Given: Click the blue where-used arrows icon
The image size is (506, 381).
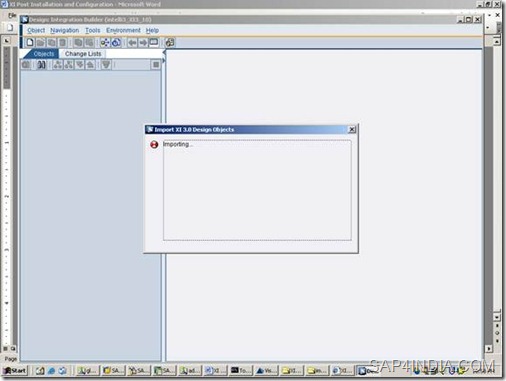Looking at the screenshot, I should pyautogui.click(x=105, y=42).
